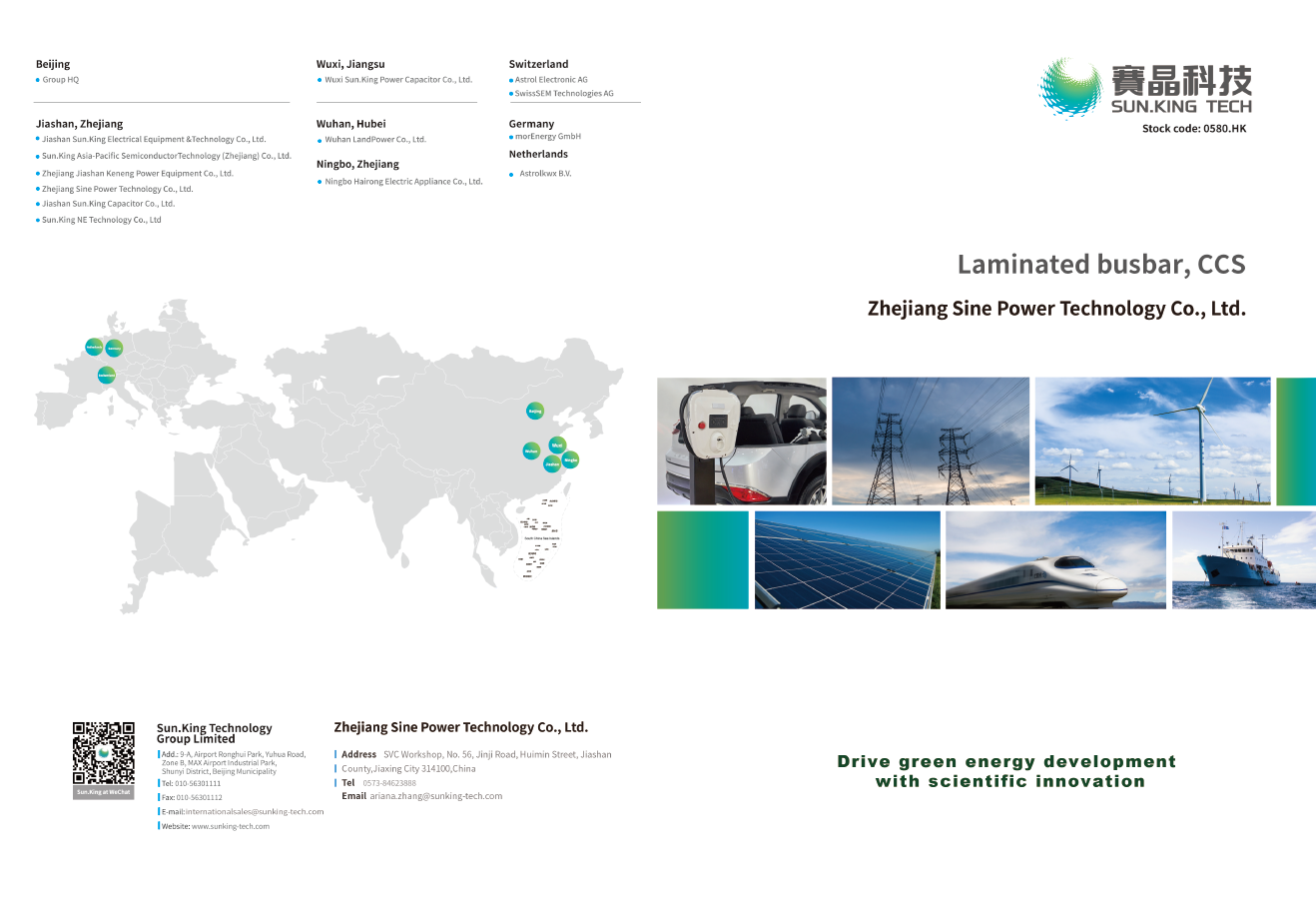The image size is (1316, 897).
Task: Click the 'SVC Workshop, No. 56, Jinji Road' address line
Action: 497,755
